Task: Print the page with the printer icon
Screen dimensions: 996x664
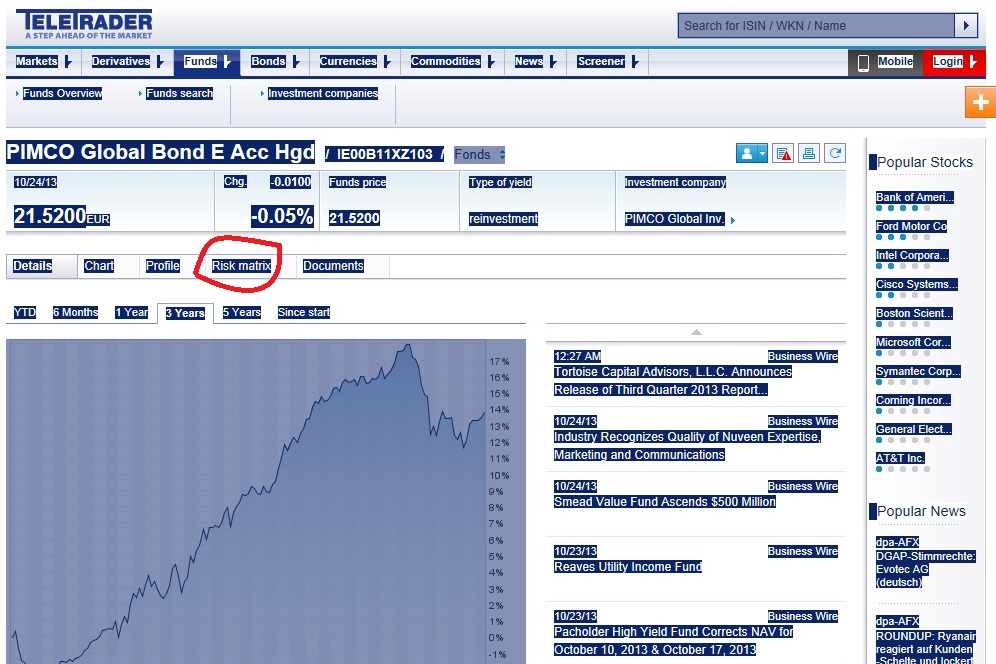Action: [x=809, y=153]
